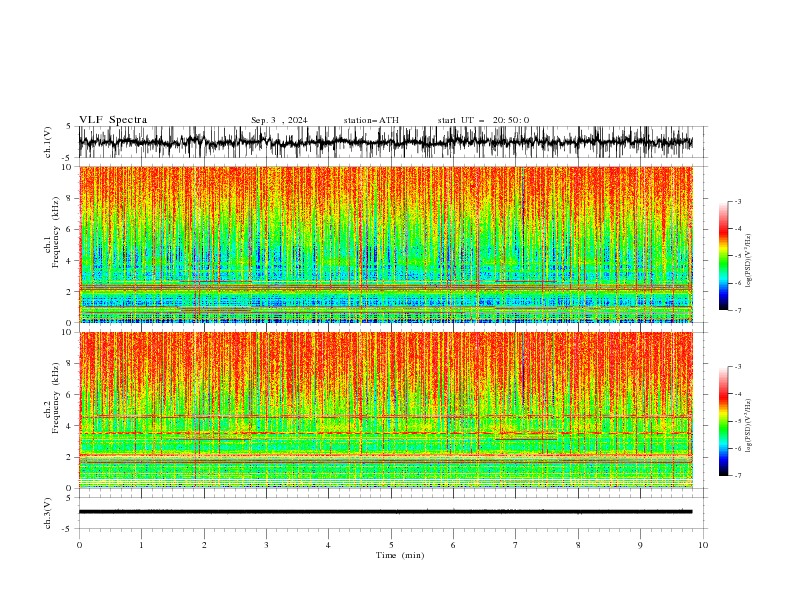The height and width of the screenshot is (612, 792).
Task: Click the ch.2 "Frequency (kHz)" axis label
Action: pyautogui.click(x=55, y=398)
